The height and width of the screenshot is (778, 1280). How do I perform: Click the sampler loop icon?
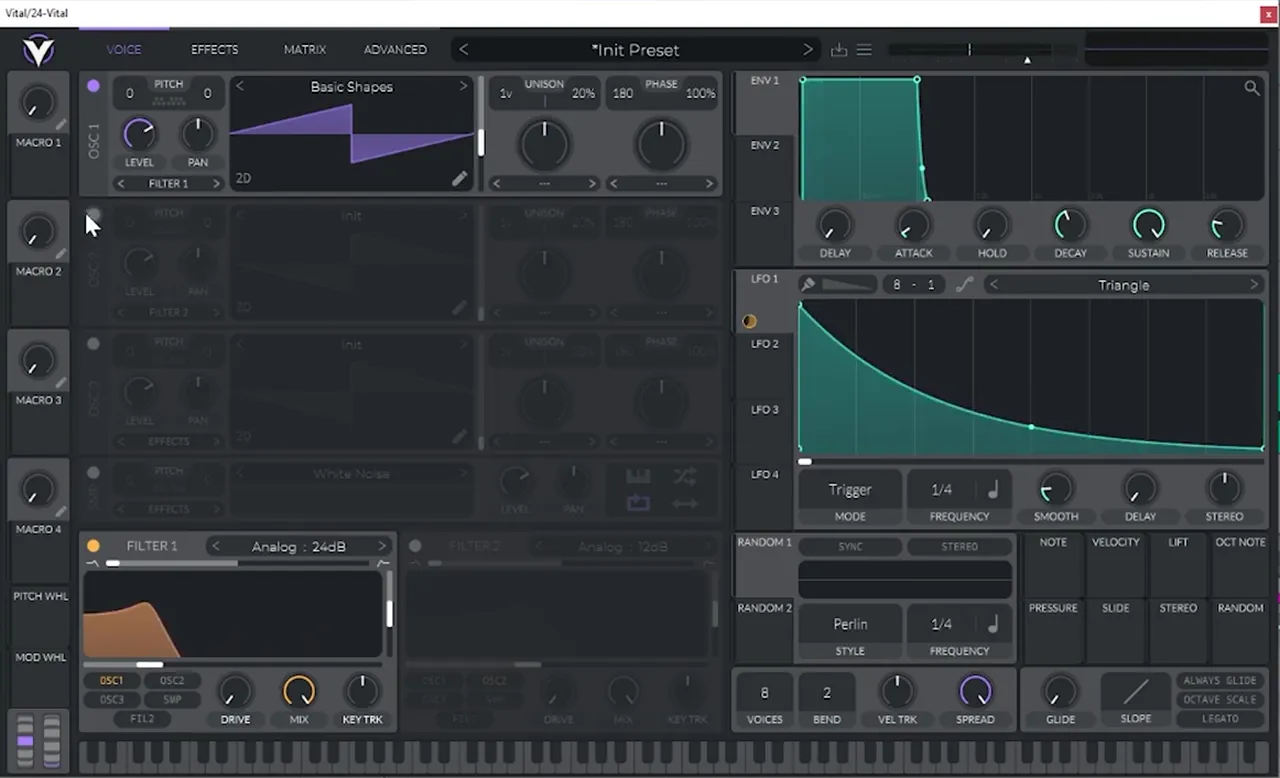pyautogui.click(x=638, y=503)
